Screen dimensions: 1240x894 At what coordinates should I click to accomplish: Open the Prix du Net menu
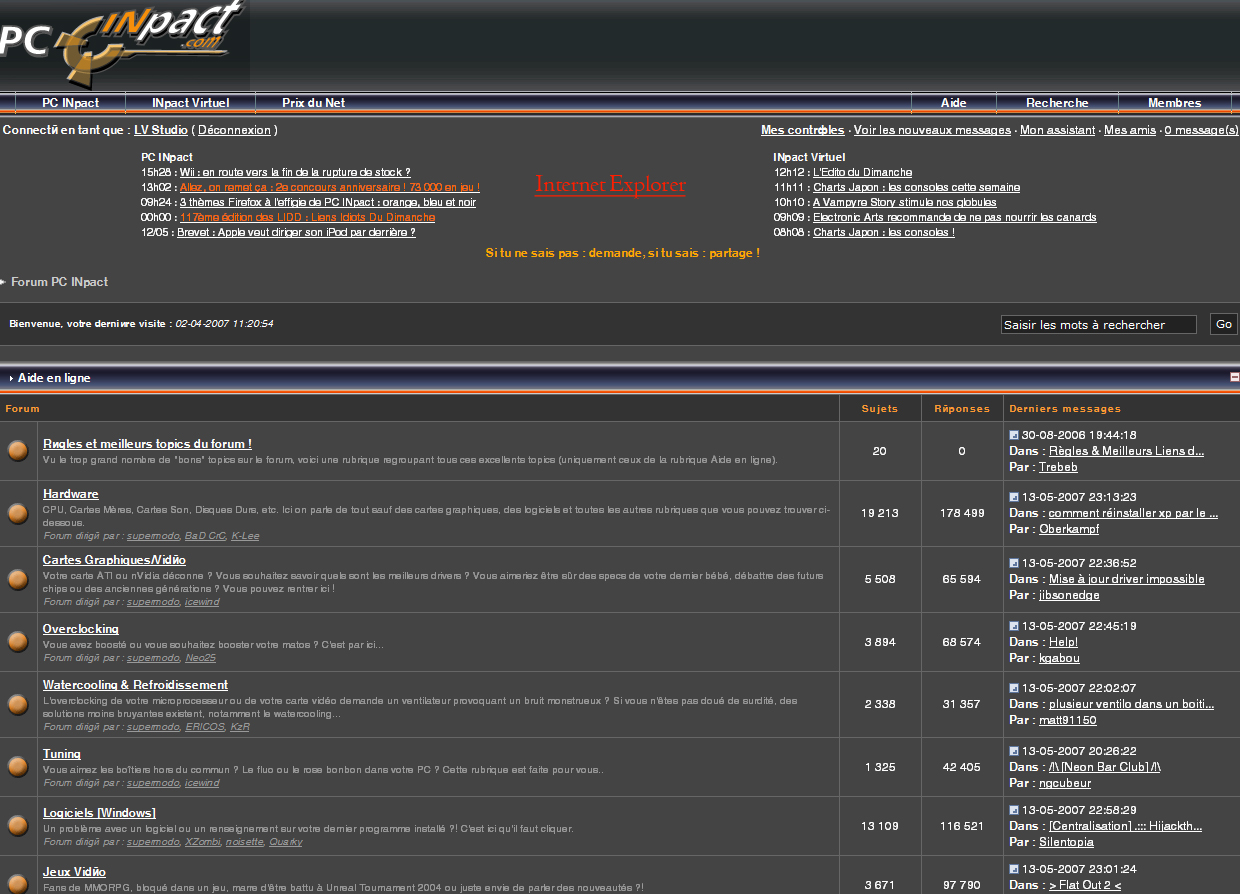[x=313, y=103]
